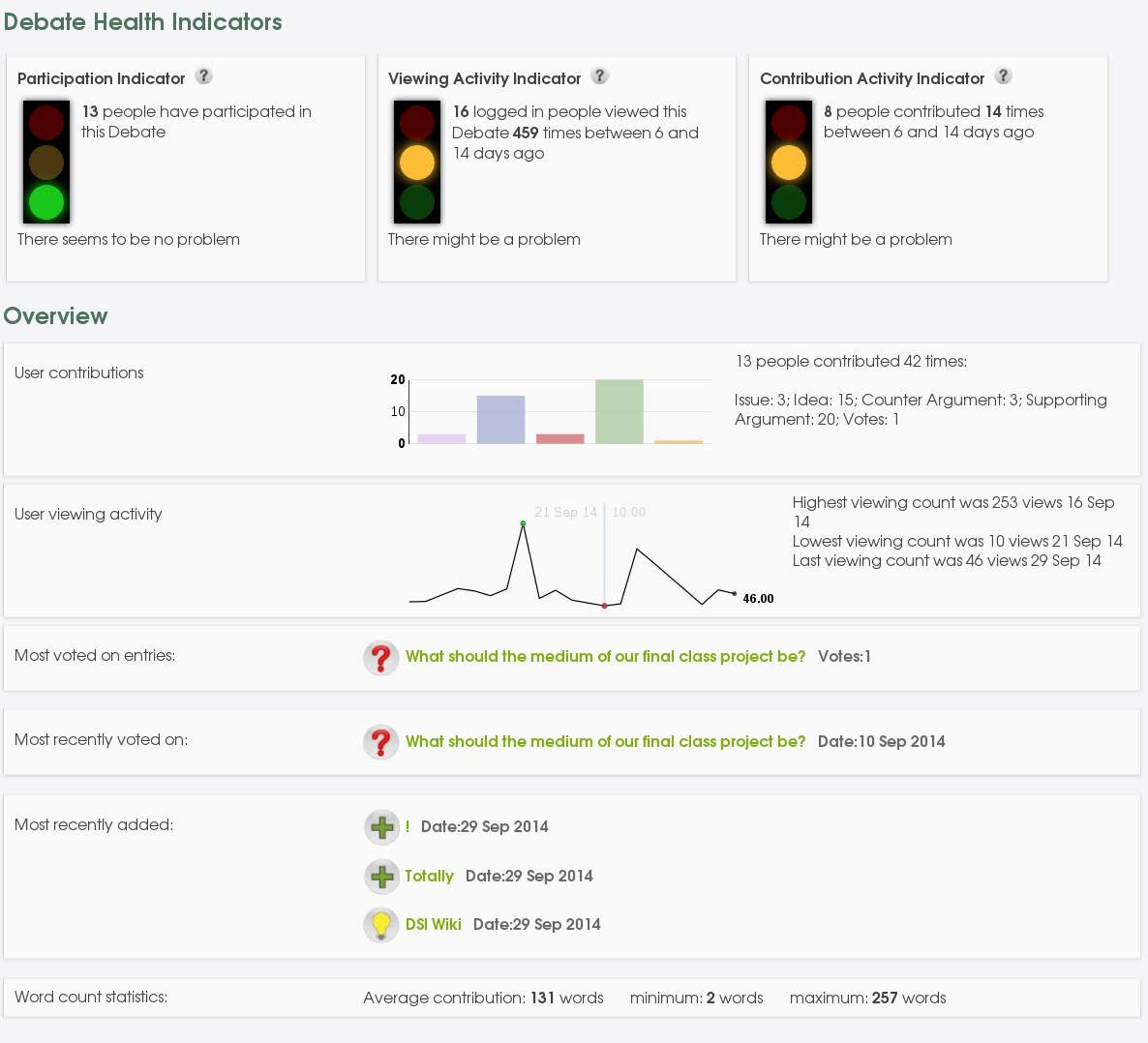Click the green peak marker on the viewing chart
Viewport: 1148px width, 1043px height.
523,522
